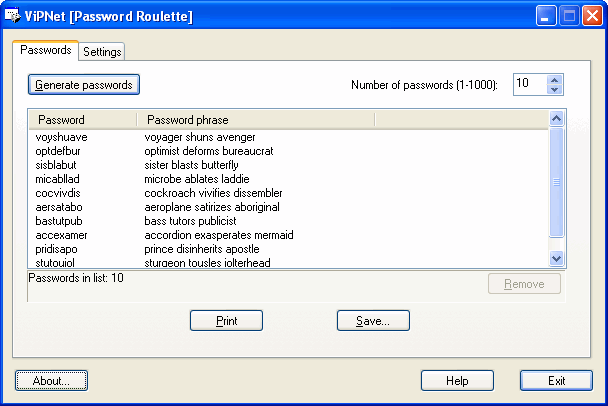Click phrase 'optimist deforms bureaucrat'
This screenshot has height=406, width=608.
209,151
